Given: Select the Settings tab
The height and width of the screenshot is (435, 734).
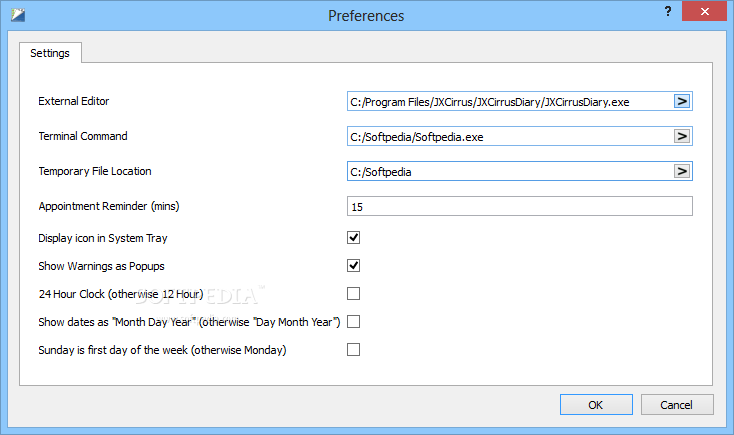Looking at the screenshot, I should [50, 53].
